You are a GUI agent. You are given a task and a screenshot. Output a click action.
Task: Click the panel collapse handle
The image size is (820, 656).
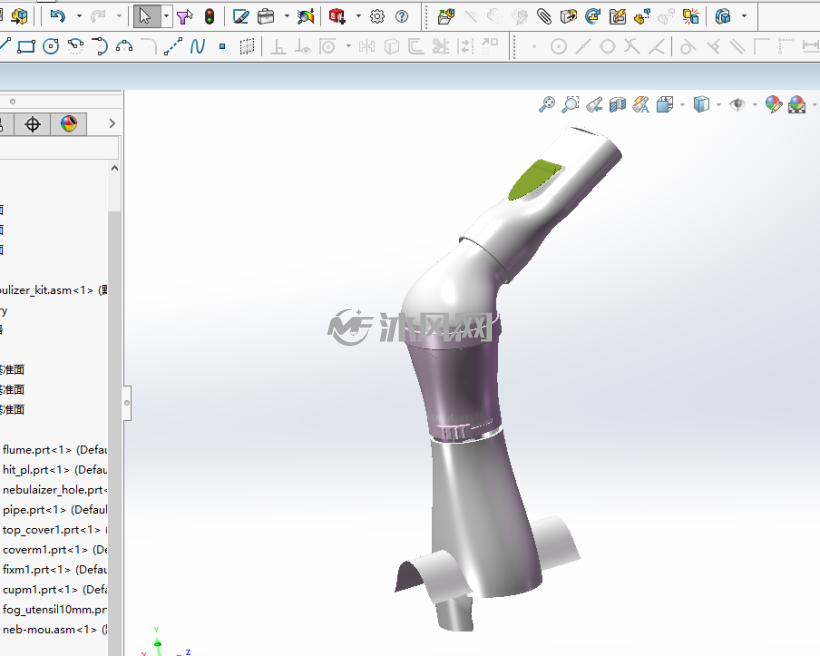(x=127, y=403)
